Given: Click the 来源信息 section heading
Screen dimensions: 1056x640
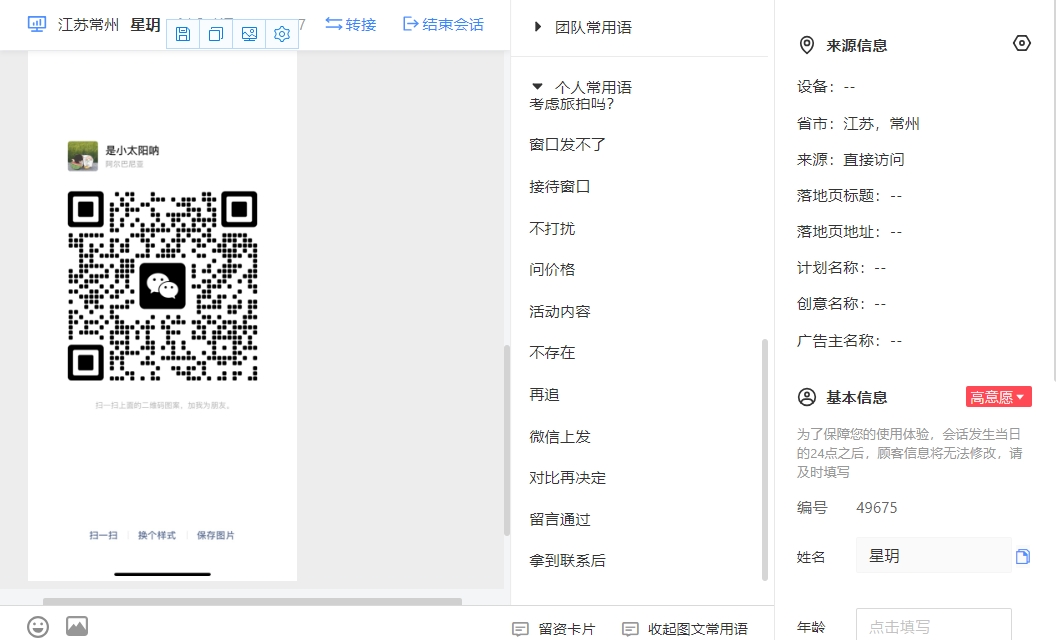Looking at the screenshot, I should click(x=857, y=45).
